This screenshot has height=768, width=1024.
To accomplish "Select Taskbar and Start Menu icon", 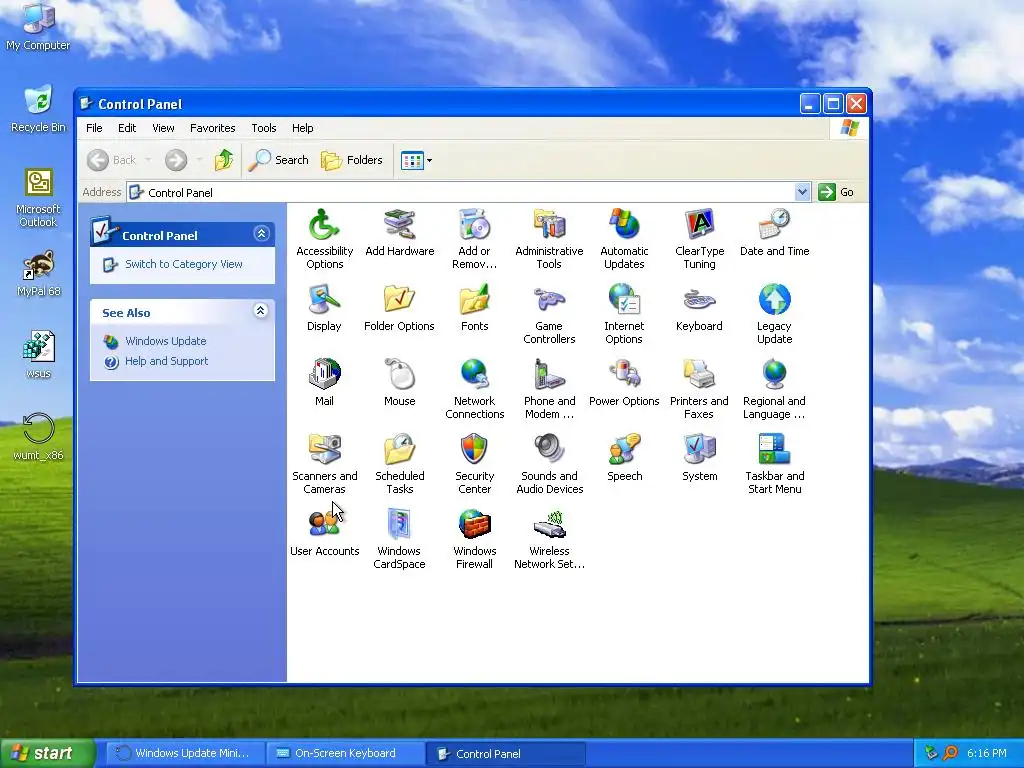I will point(775,450).
